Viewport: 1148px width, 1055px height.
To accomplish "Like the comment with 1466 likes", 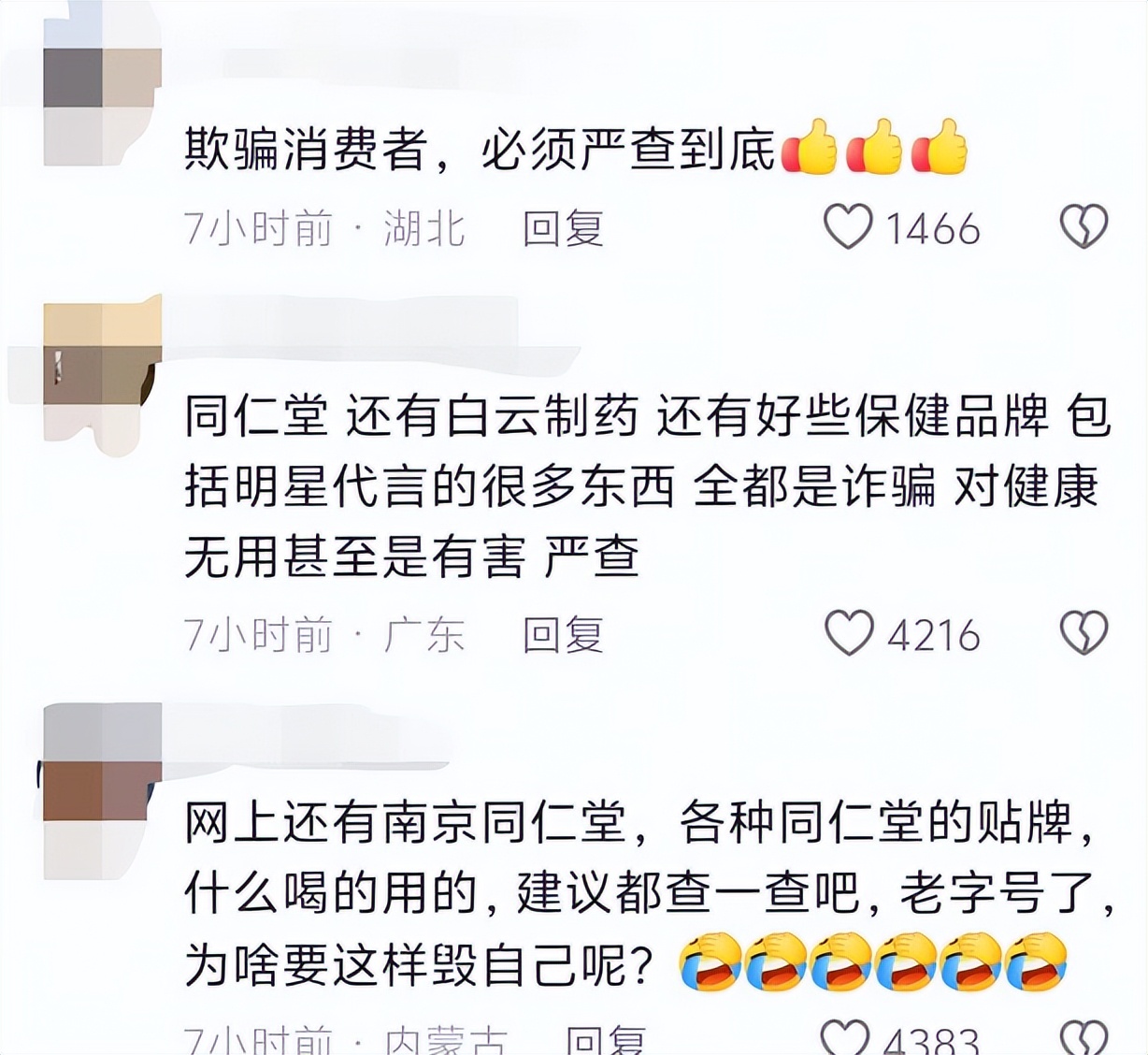I will [x=848, y=227].
